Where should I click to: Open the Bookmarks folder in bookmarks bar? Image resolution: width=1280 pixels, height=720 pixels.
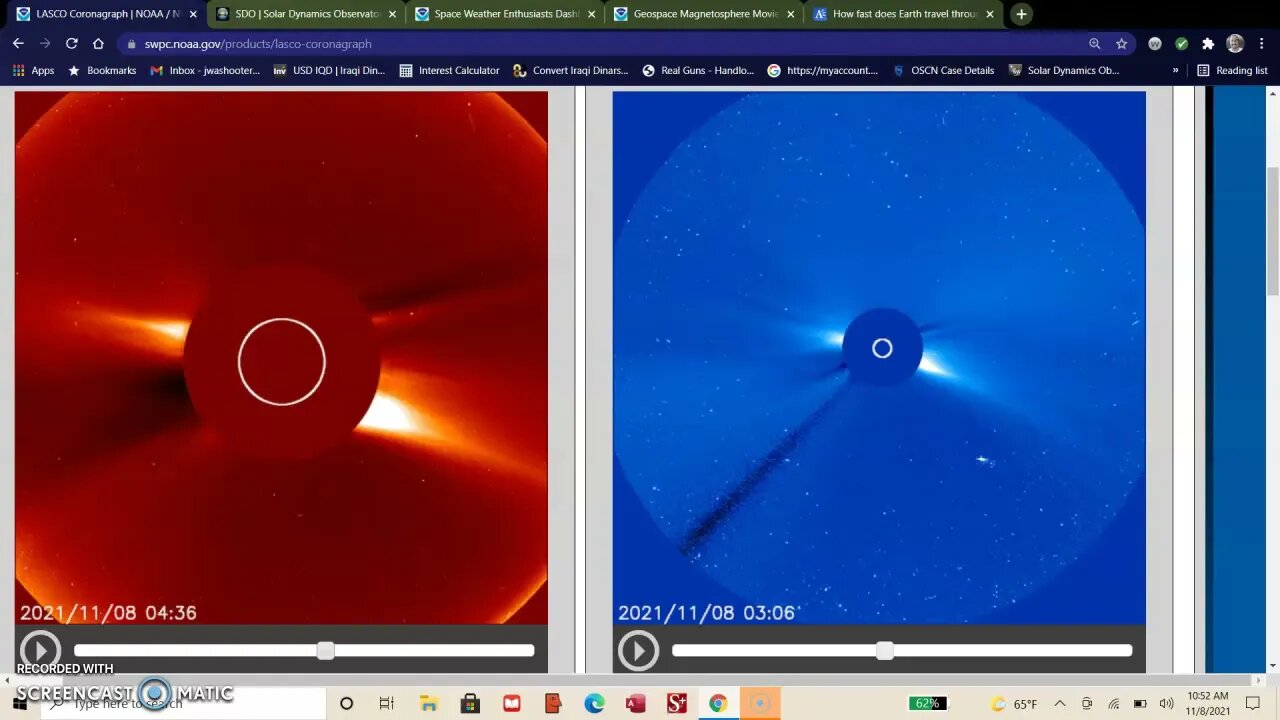(x=101, y=71)
